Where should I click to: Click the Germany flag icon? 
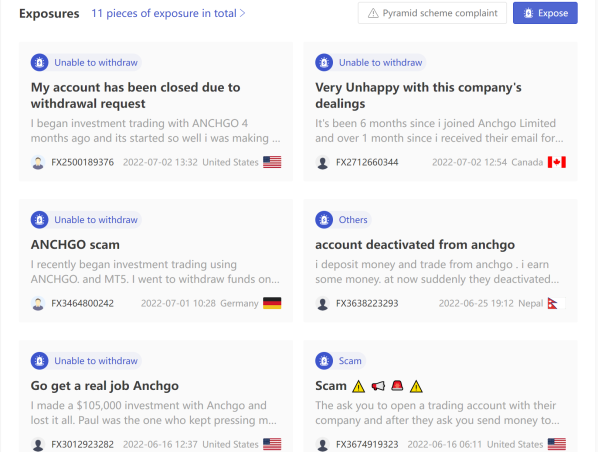point(272,303)
